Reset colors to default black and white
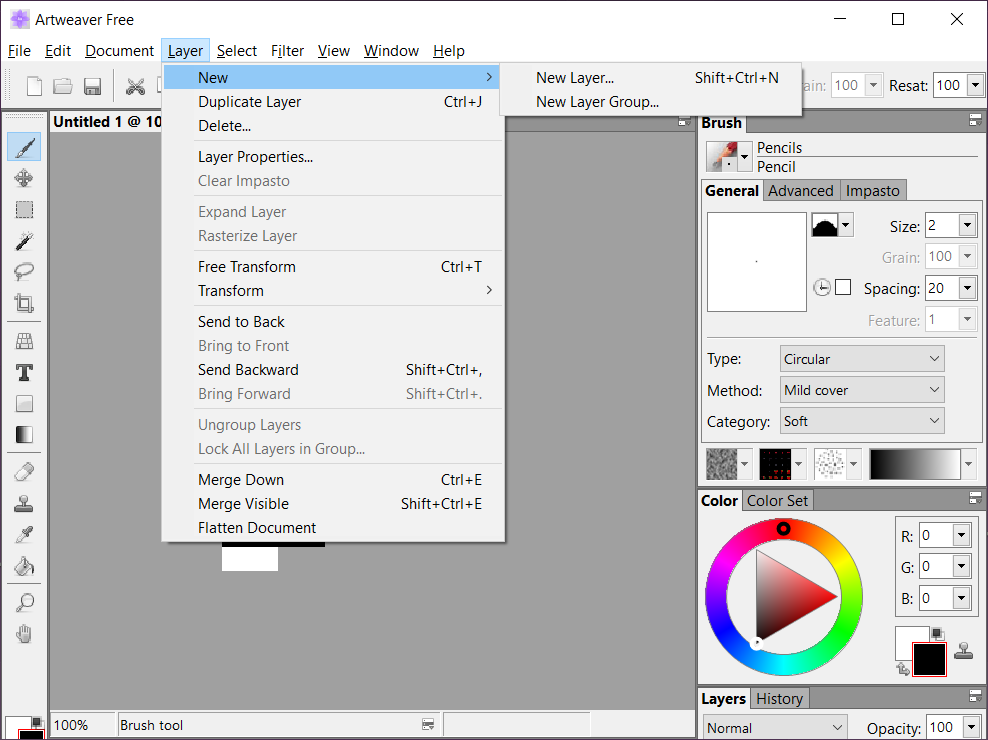The height and width of the screenshot is (740, 988). [x=938, y=633]
